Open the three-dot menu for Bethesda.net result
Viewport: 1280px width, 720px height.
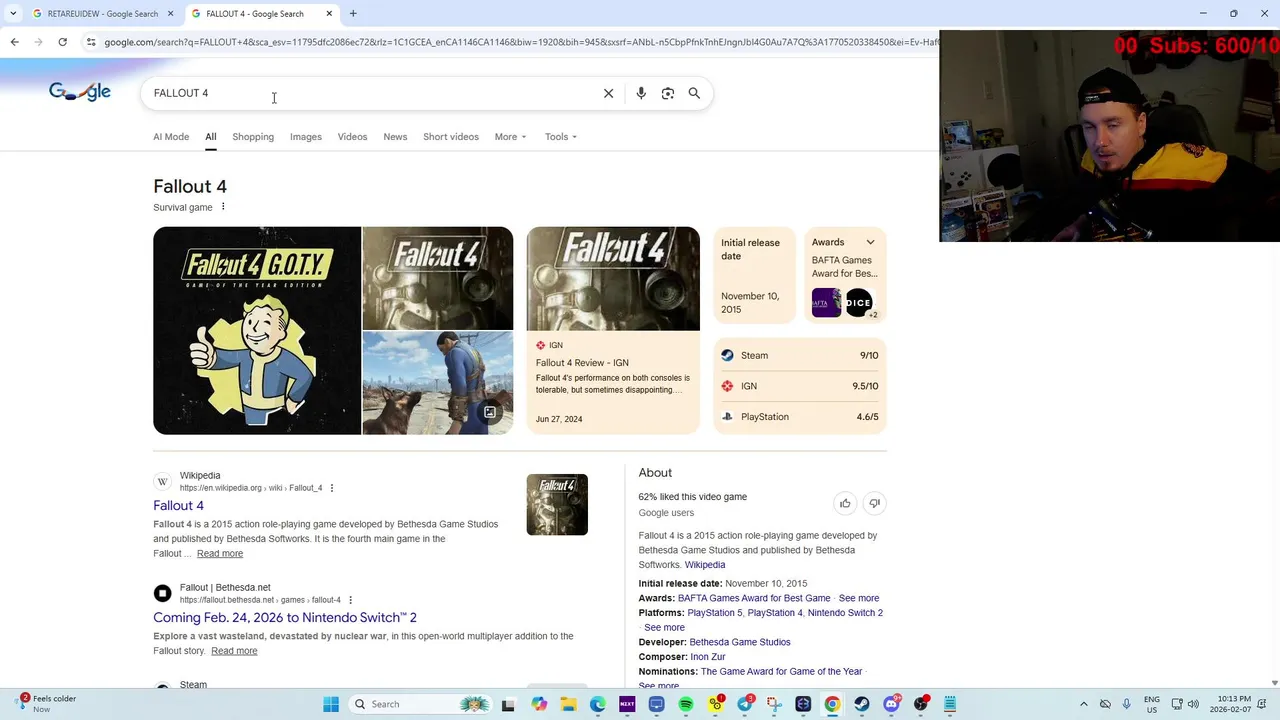tap(350, 600)
